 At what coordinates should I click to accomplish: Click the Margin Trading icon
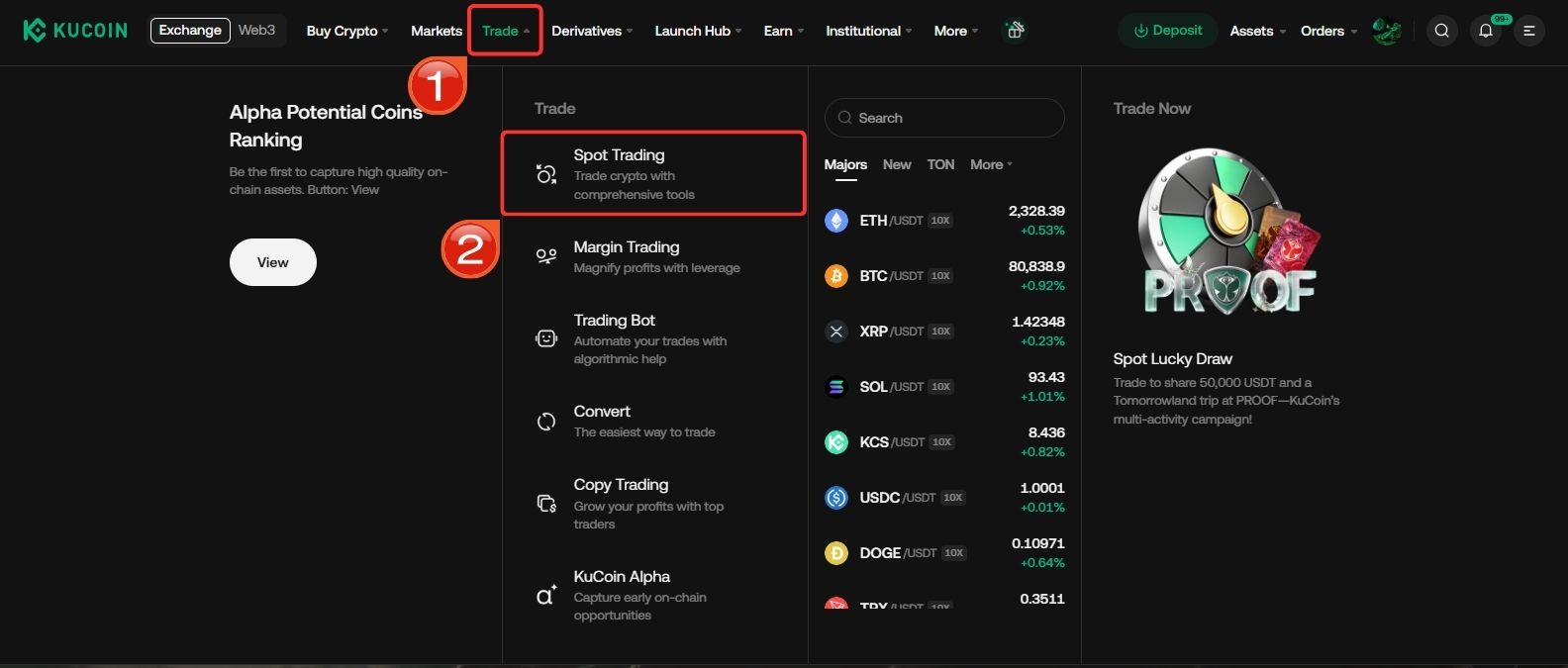545,256
